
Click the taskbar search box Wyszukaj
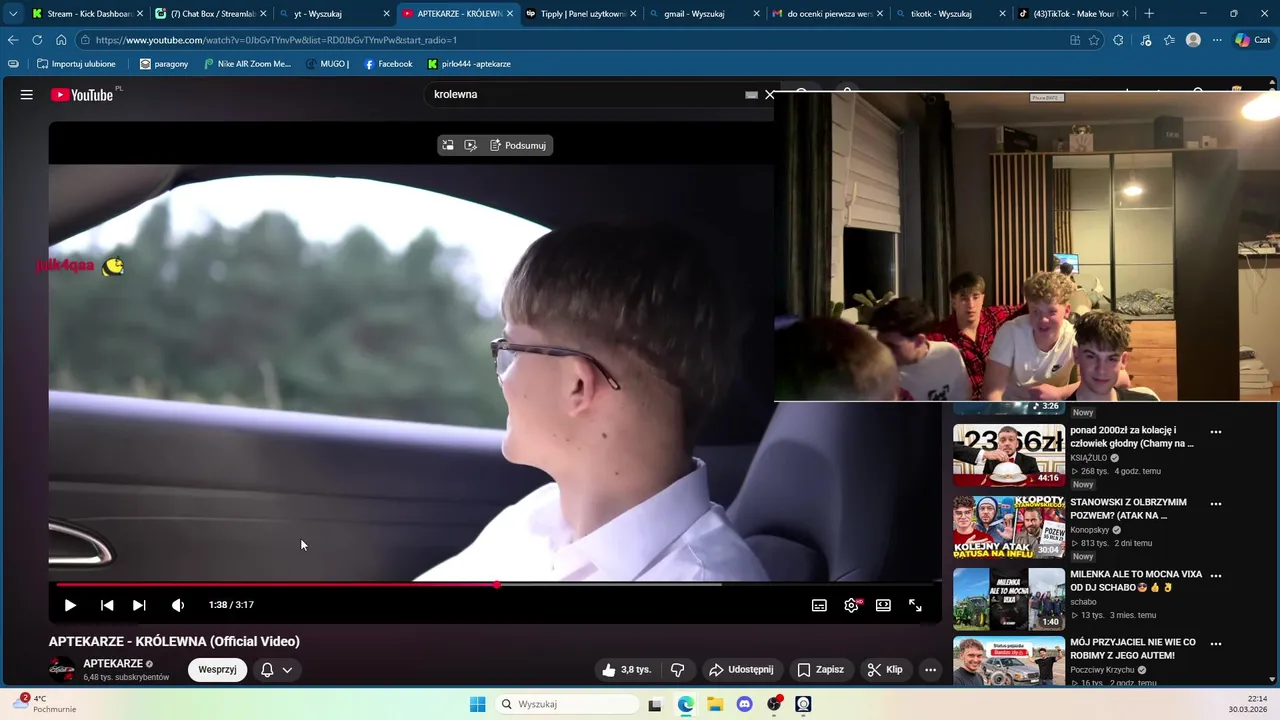coord(567,704)
